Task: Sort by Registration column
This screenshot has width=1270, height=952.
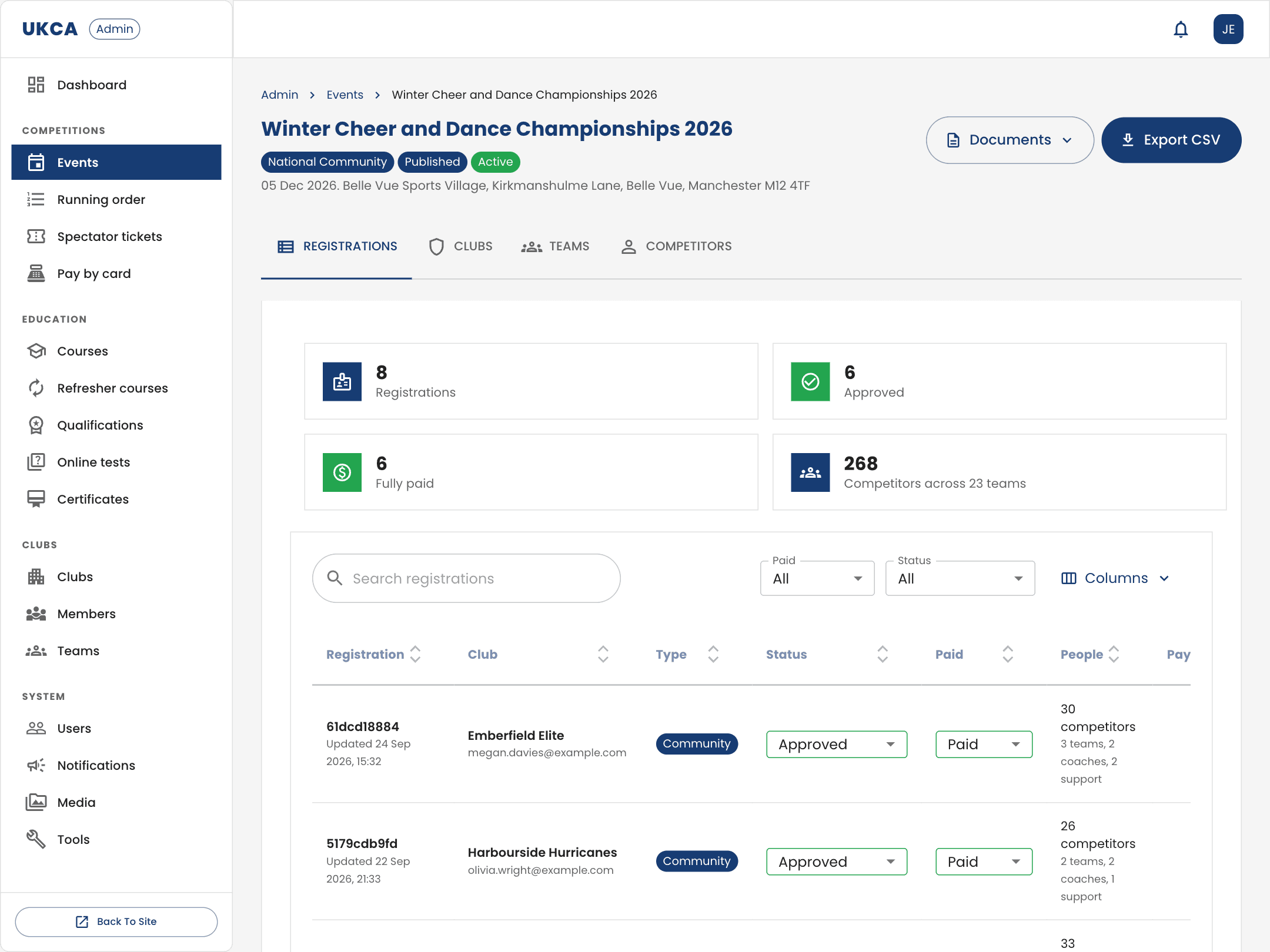Action: coord(374,654)
